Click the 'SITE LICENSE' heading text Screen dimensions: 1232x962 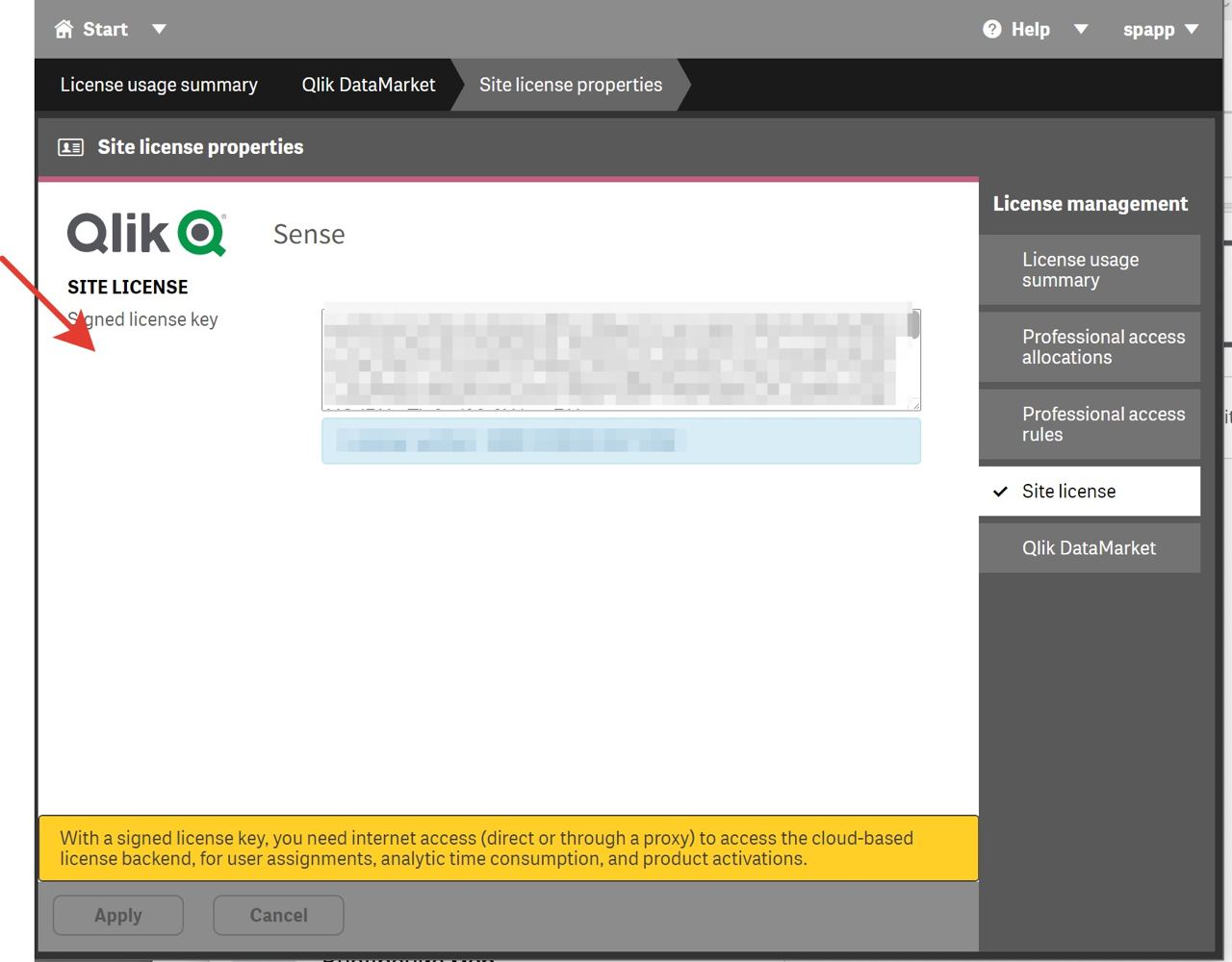pyautogui.click(x=128, y=287)
